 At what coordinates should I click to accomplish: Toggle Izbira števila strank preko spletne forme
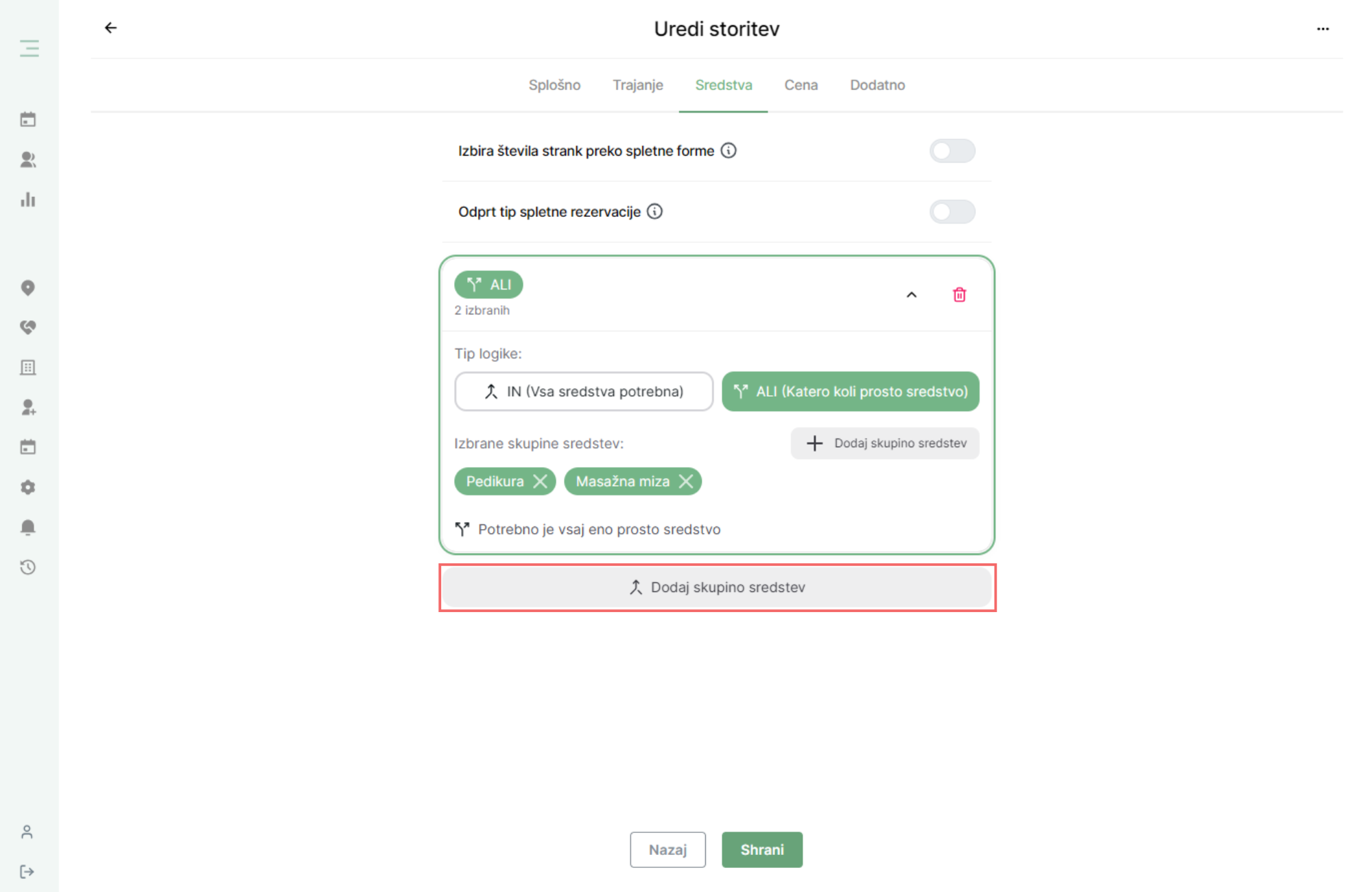point(952,151)
